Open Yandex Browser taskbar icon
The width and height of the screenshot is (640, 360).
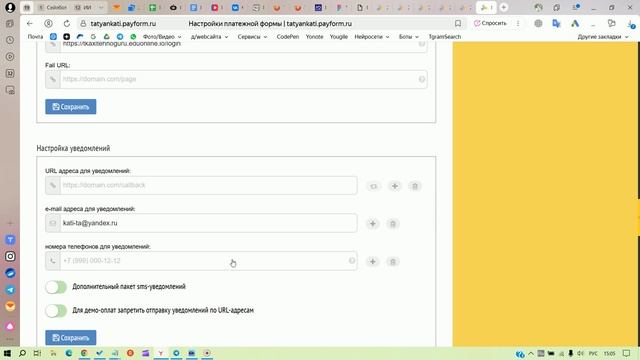point(161,353)
